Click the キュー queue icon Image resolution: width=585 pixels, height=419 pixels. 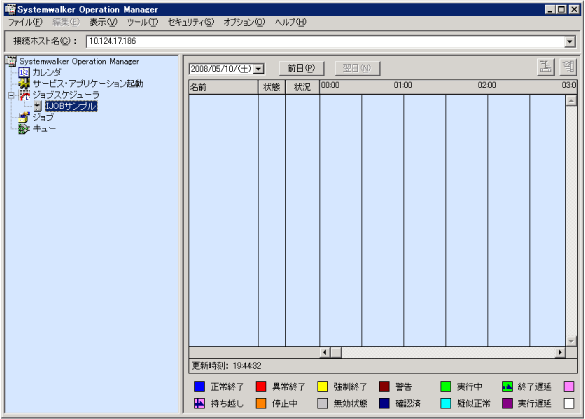24,129
